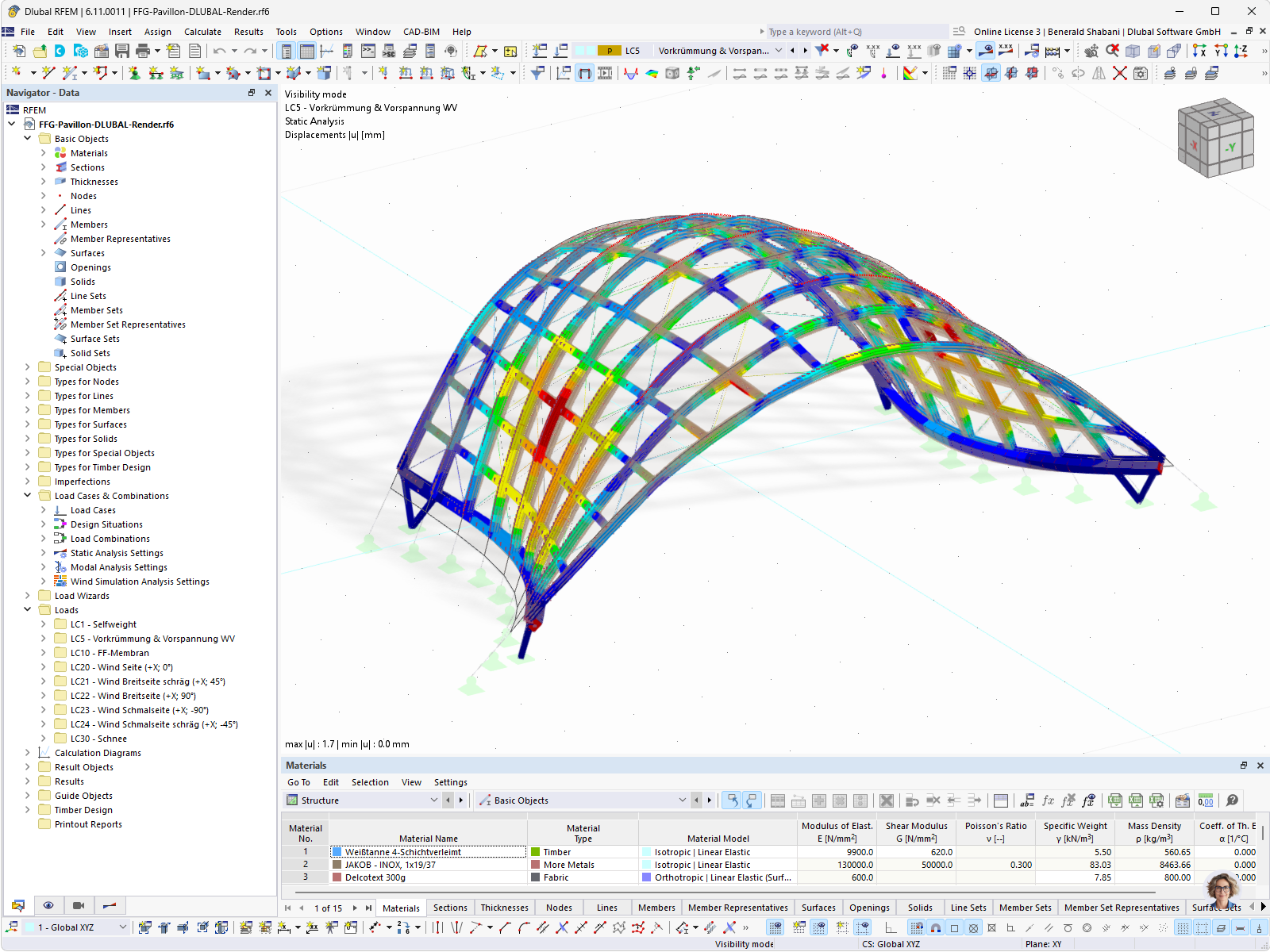Click the function fx icon in Materials toolbar

pos(1048,800)
